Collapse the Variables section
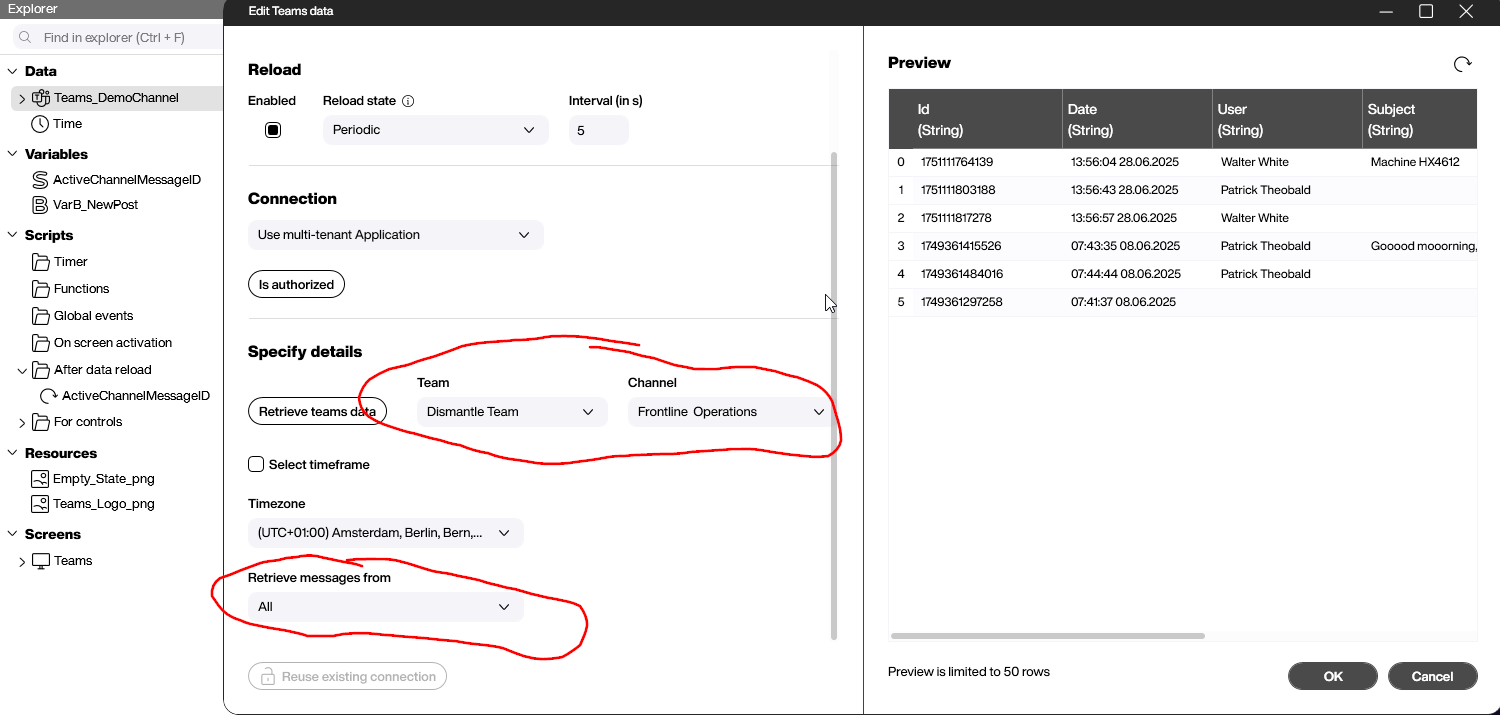This screenshot has width=1500, height=715. tap(12, 155)
